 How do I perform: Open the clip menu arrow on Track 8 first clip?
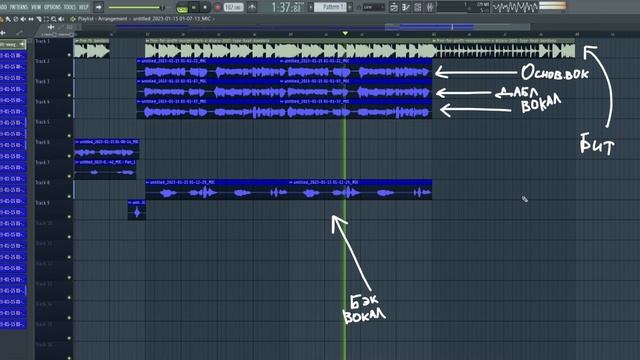tap(148, 182)
